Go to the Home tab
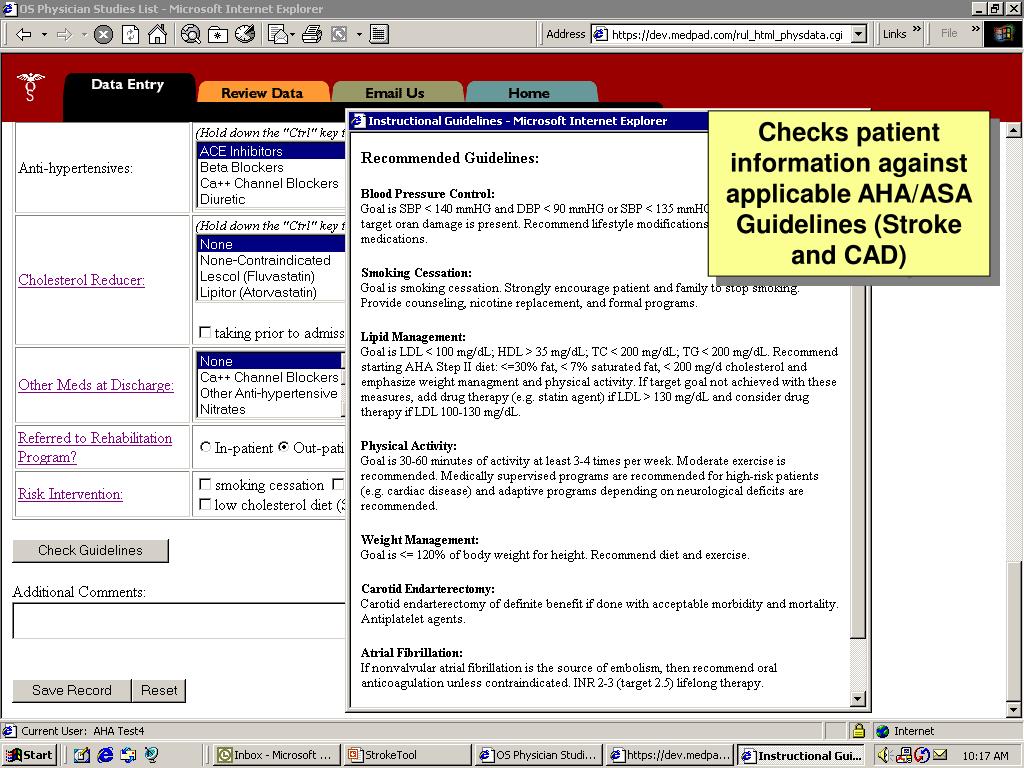Image resolution: width=1024 pixels, height=768 pixels. click(x=529, y=93)
